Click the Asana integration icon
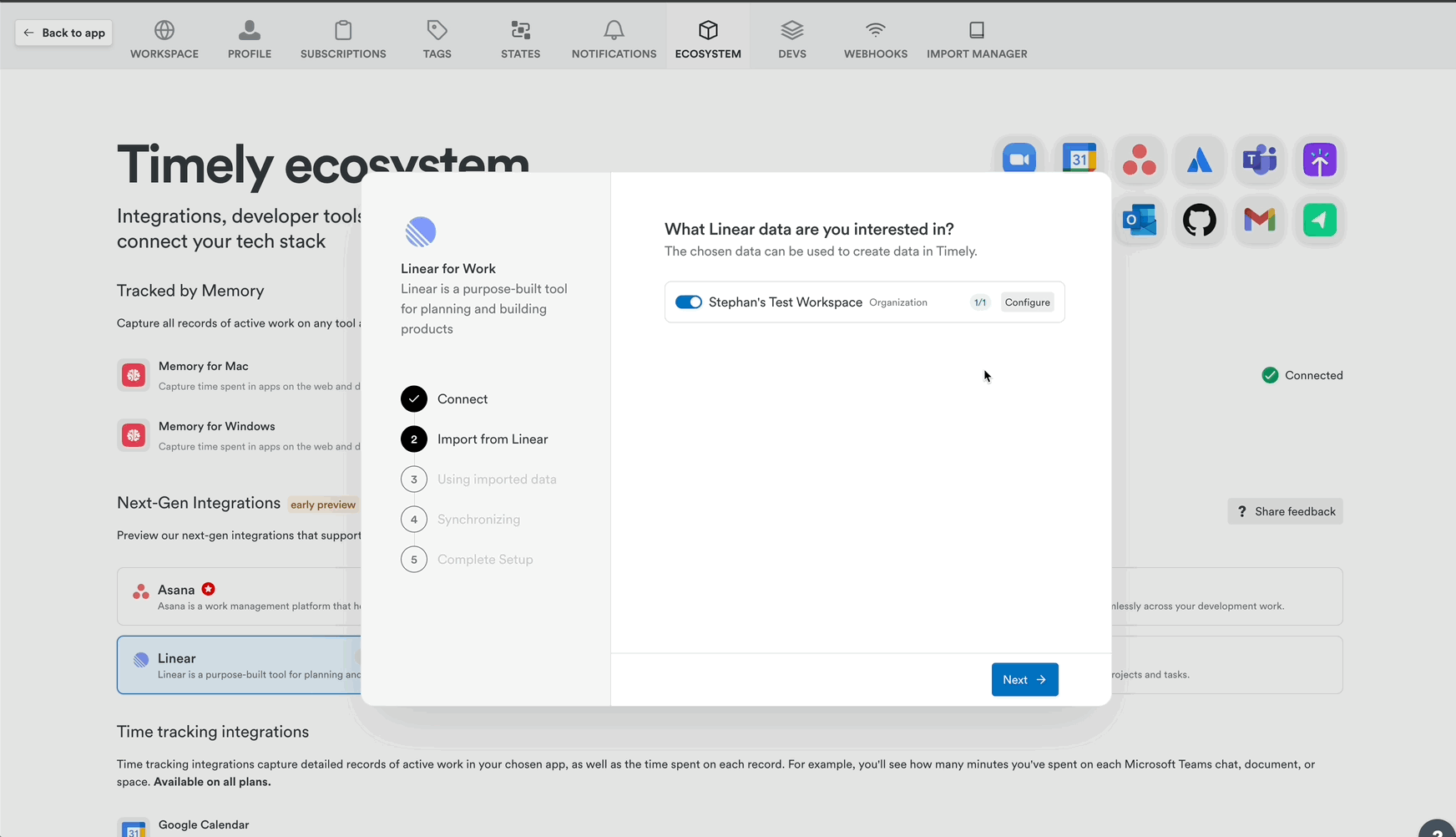Screen dimensions: 1456x837 point(1140,160)
